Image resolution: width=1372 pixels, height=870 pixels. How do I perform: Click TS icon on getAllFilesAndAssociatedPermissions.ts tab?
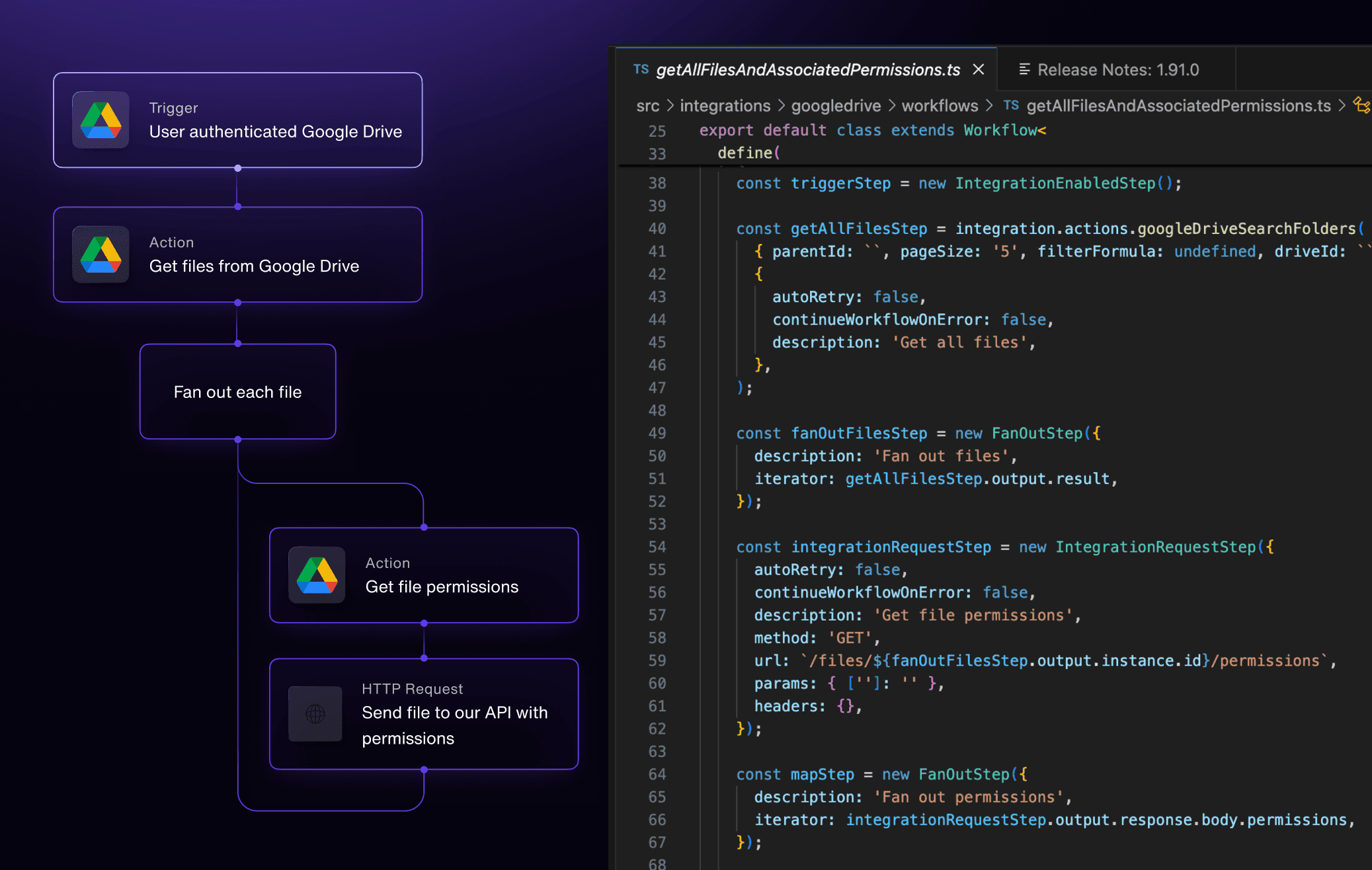click(x=641, y=69)
